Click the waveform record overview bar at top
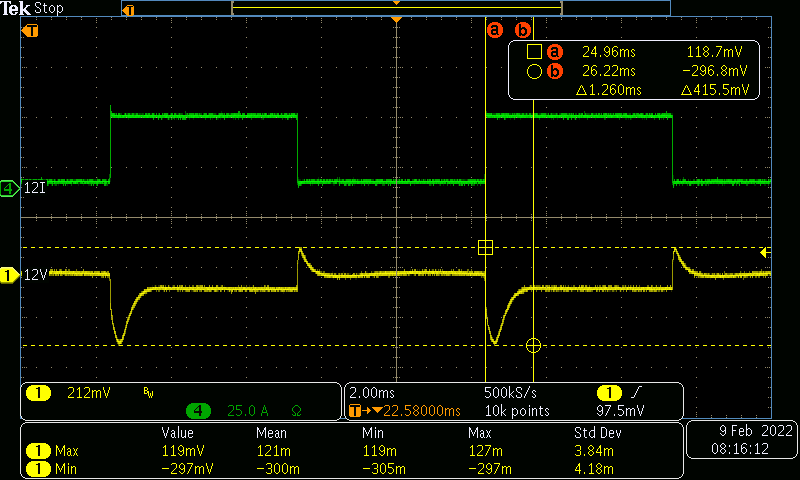This screenshot has width=800, height=480. click(396, 8)
